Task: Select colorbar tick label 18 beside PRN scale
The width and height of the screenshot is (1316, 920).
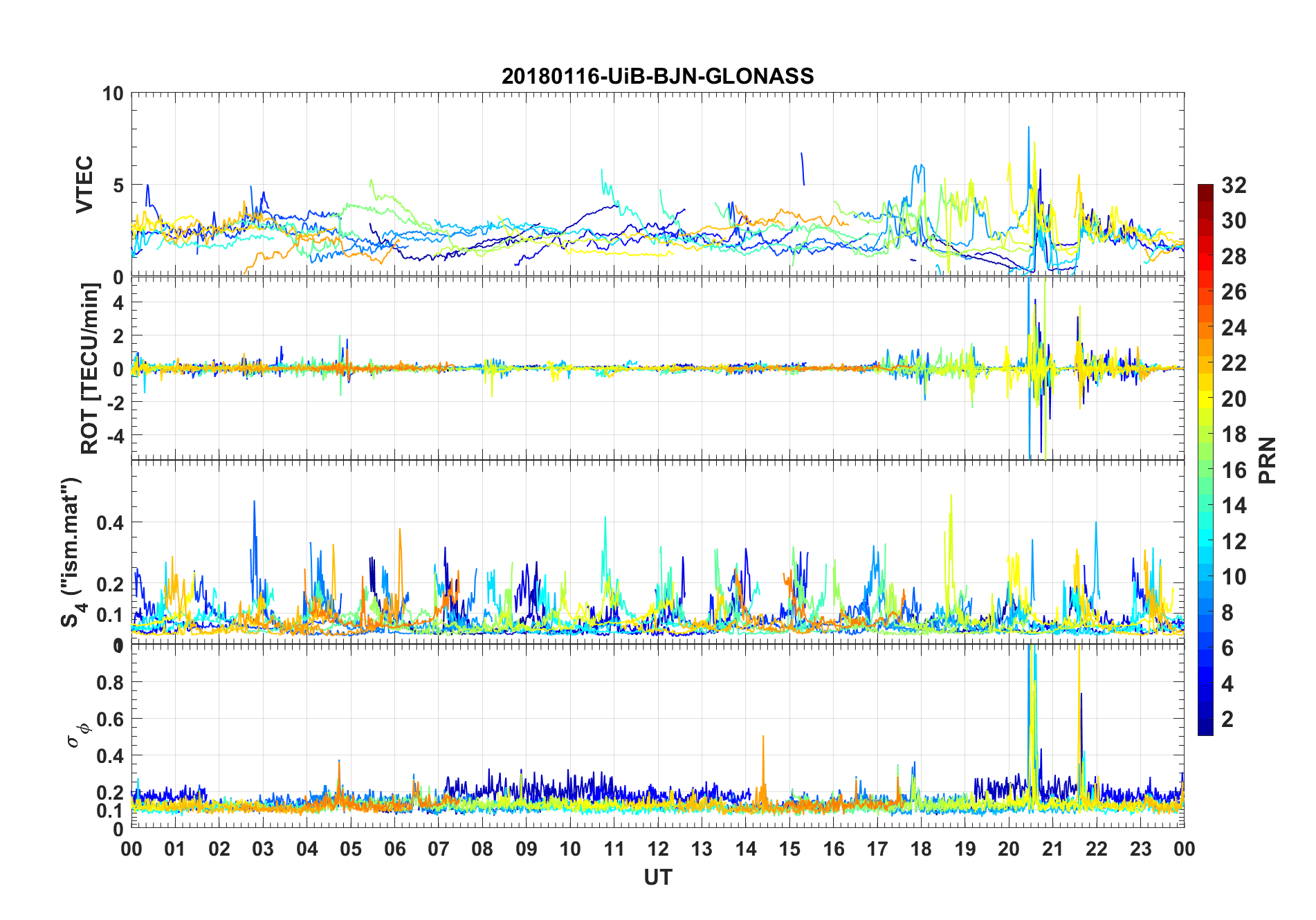Action: (x=1234, y=434)
